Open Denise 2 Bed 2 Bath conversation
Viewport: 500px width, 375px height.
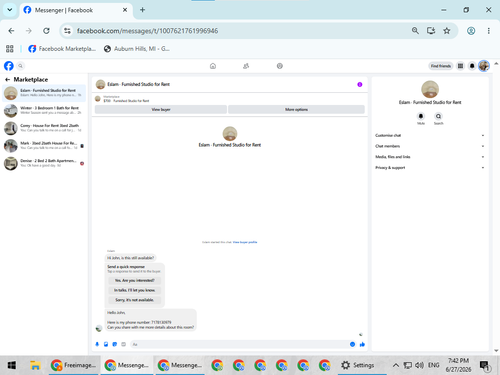point(44,163)
